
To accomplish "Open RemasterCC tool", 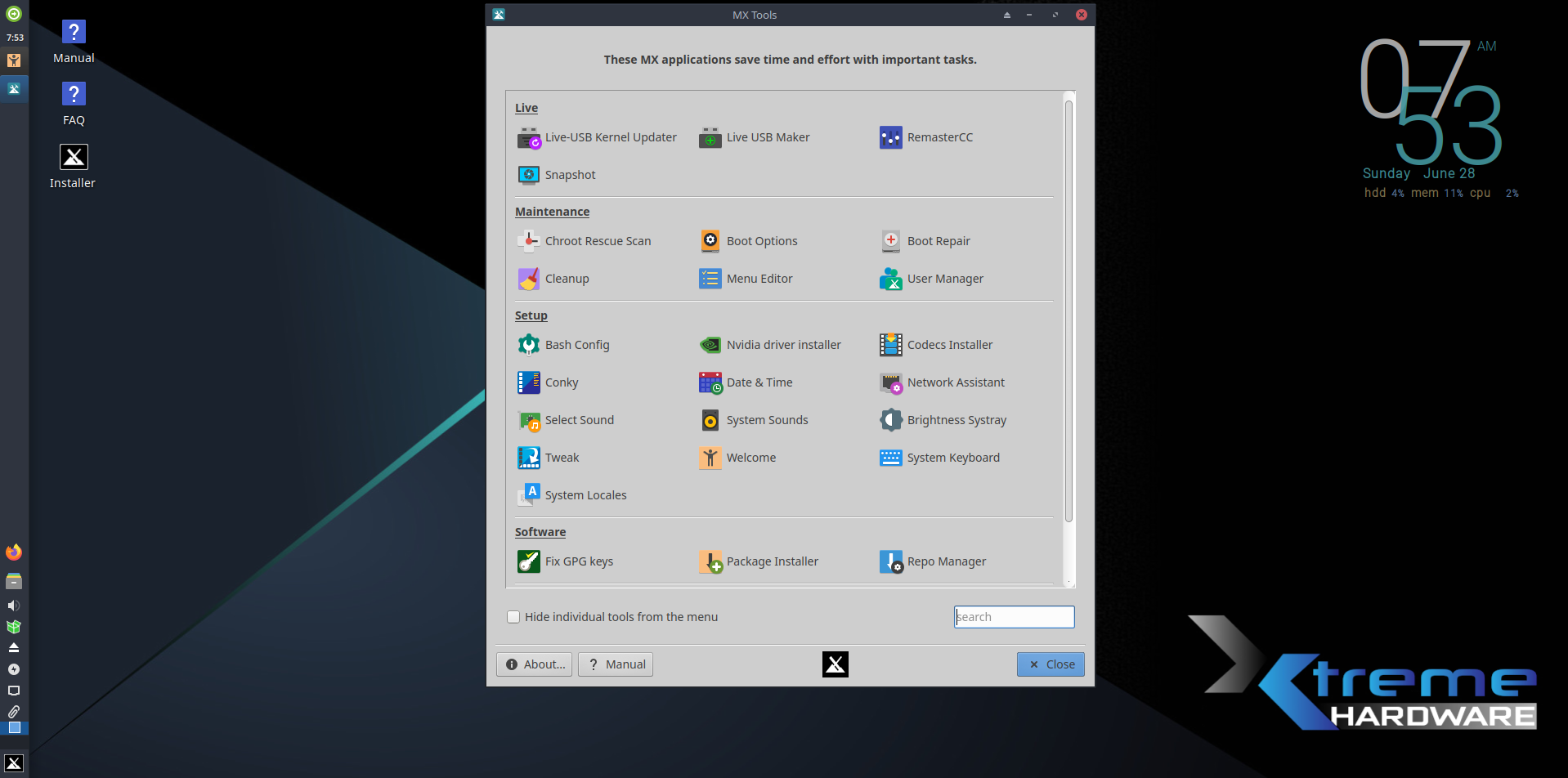I will [926, 138].
